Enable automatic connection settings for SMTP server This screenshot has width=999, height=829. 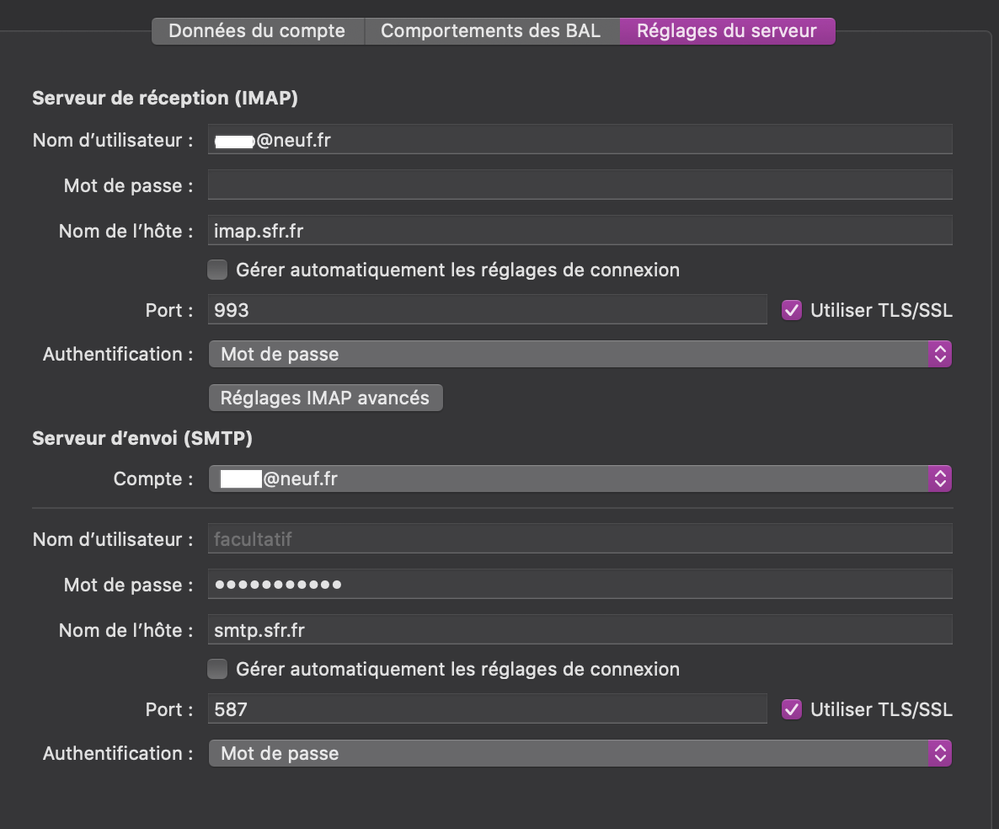[x=217, y=668]
